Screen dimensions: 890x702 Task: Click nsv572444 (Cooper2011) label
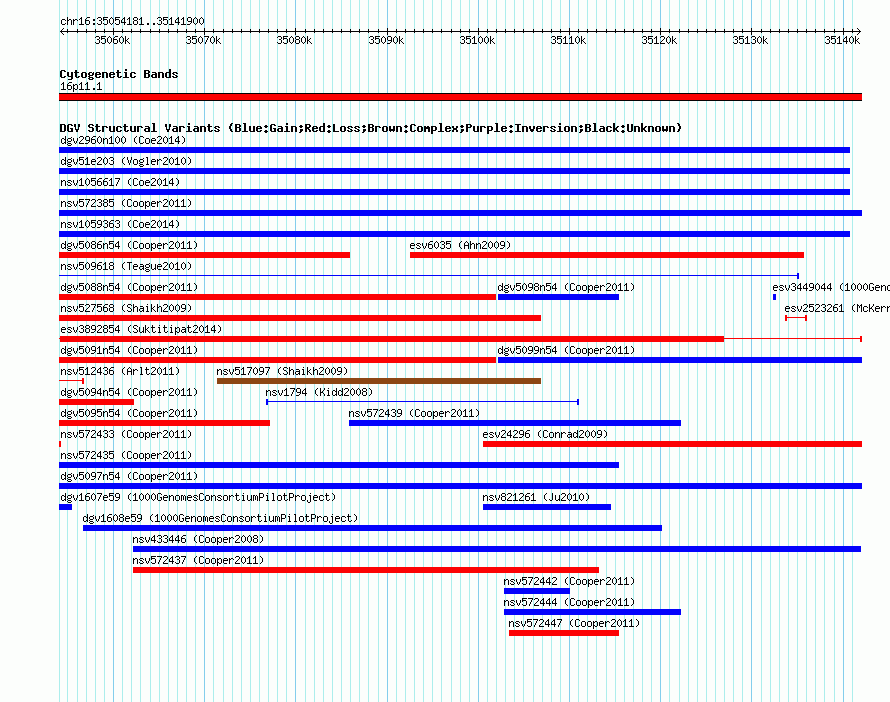tap(569, 602)
